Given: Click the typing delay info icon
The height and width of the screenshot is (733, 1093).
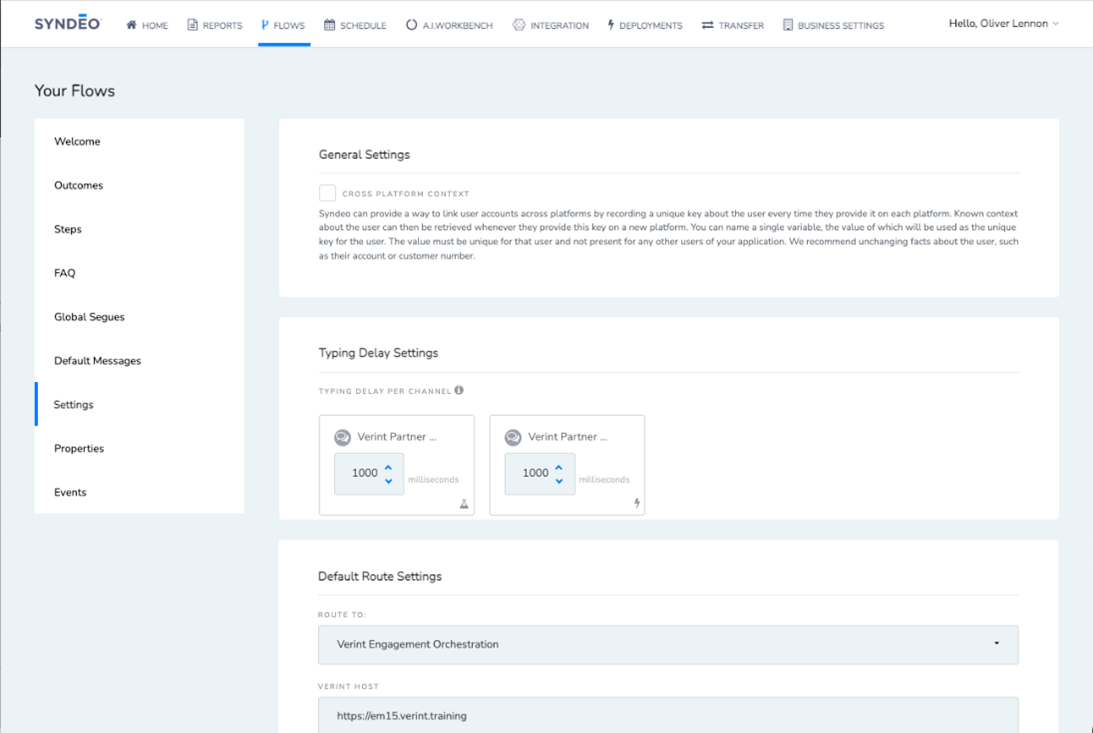Looking at the screenshot, I should (459, 390).
